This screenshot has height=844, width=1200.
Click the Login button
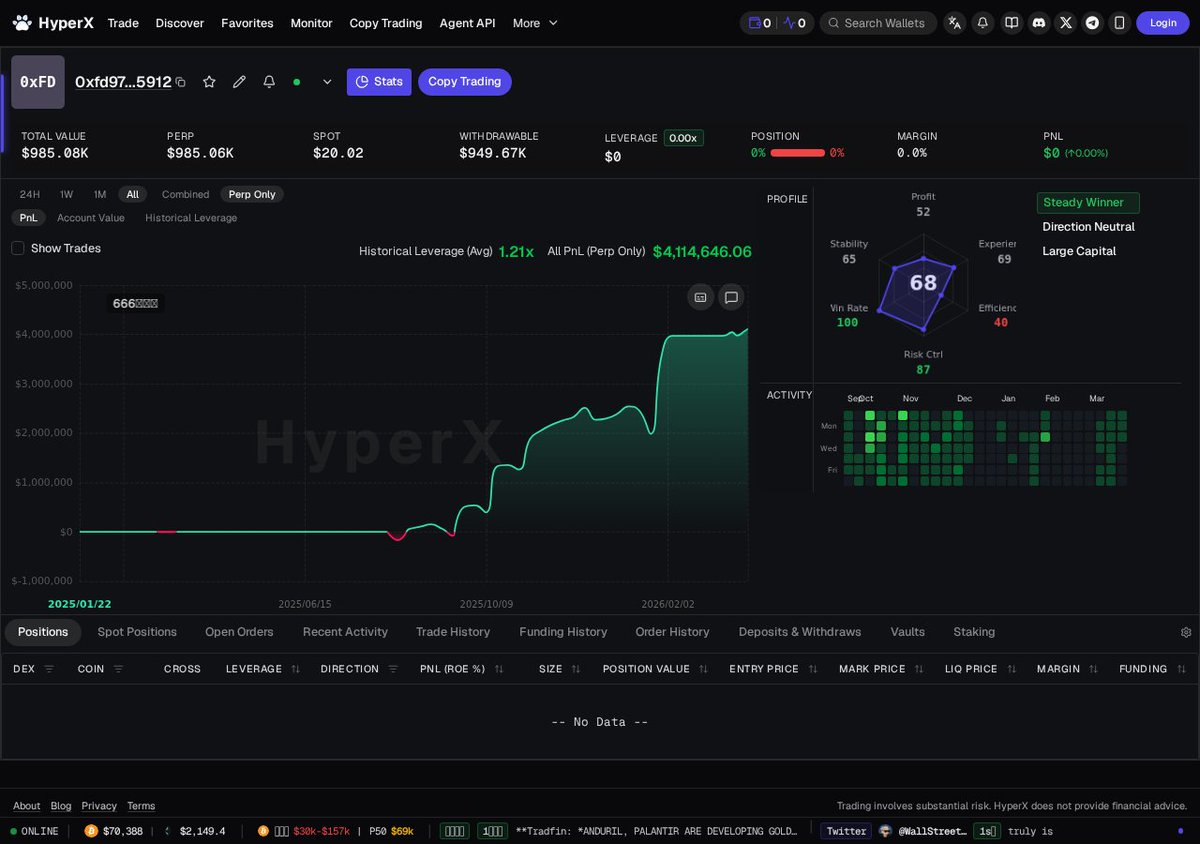point(1163,23)
